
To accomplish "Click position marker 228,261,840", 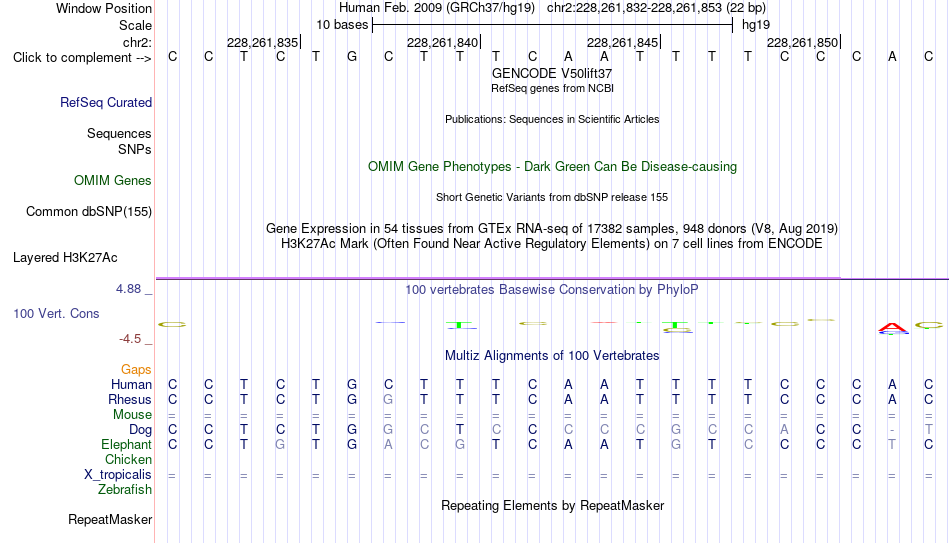I will pos(442,42).
